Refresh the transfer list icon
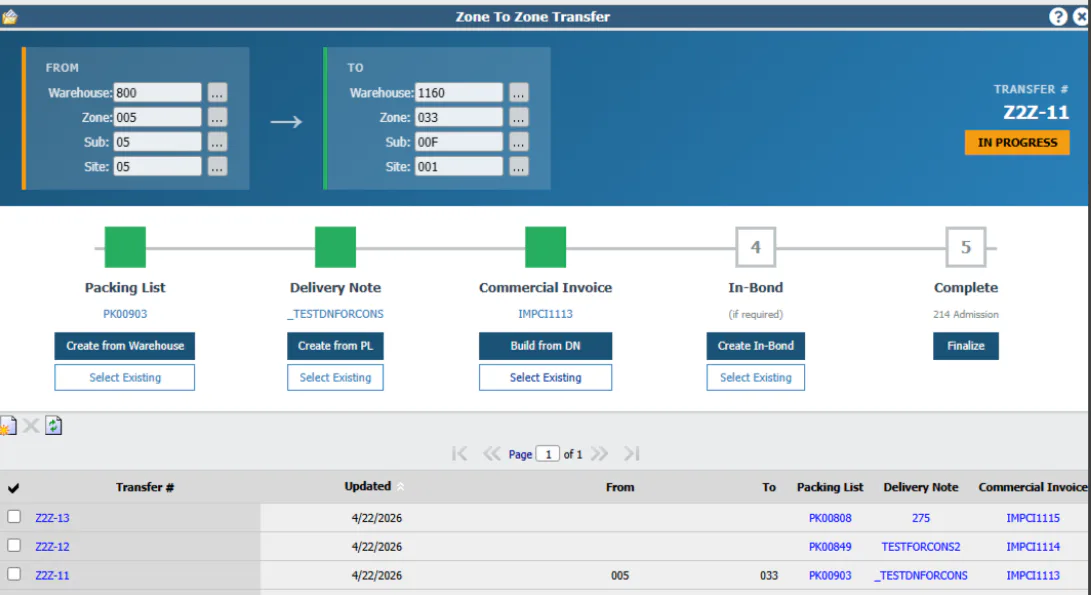This screenshot has height=595, width=1091. point(54,425)
